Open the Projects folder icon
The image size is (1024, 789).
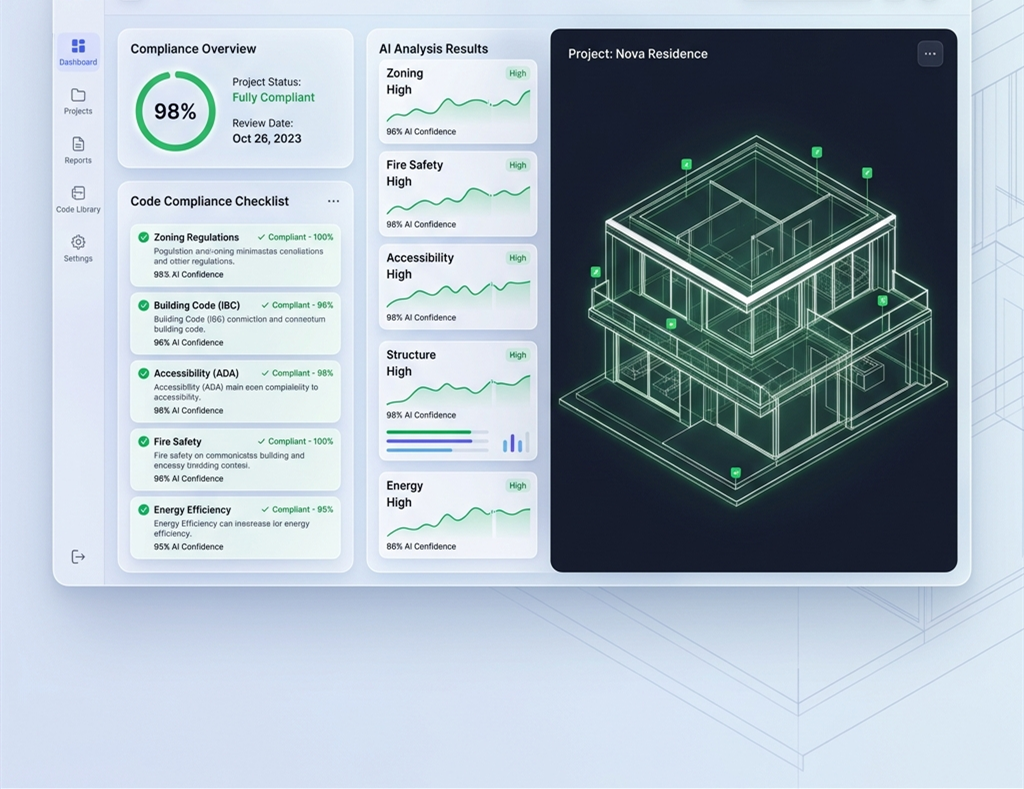78,95
